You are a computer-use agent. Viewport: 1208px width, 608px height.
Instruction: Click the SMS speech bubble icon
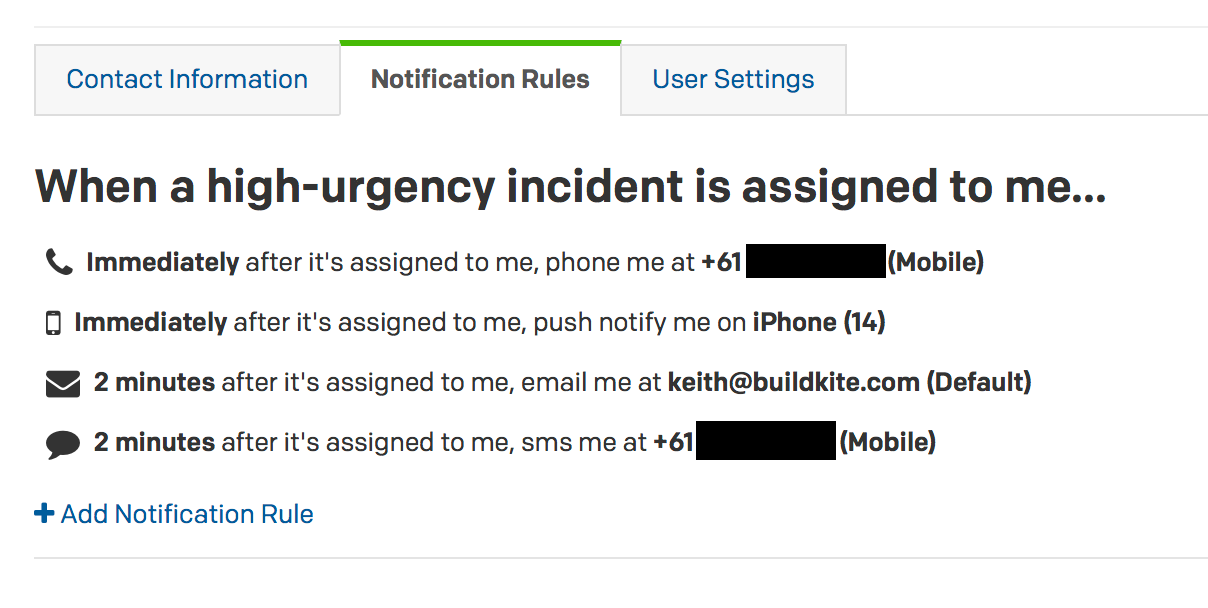tap(63, 443)
